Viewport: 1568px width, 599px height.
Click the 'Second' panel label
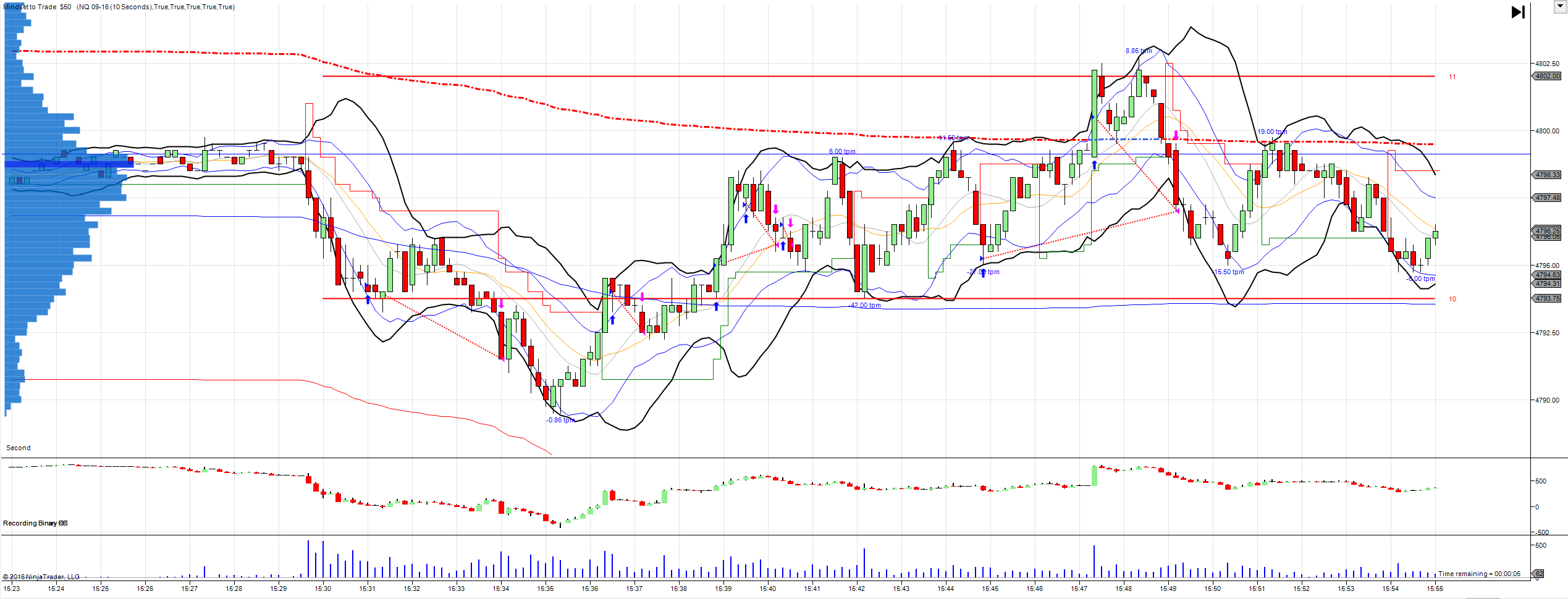coord(19,448)
